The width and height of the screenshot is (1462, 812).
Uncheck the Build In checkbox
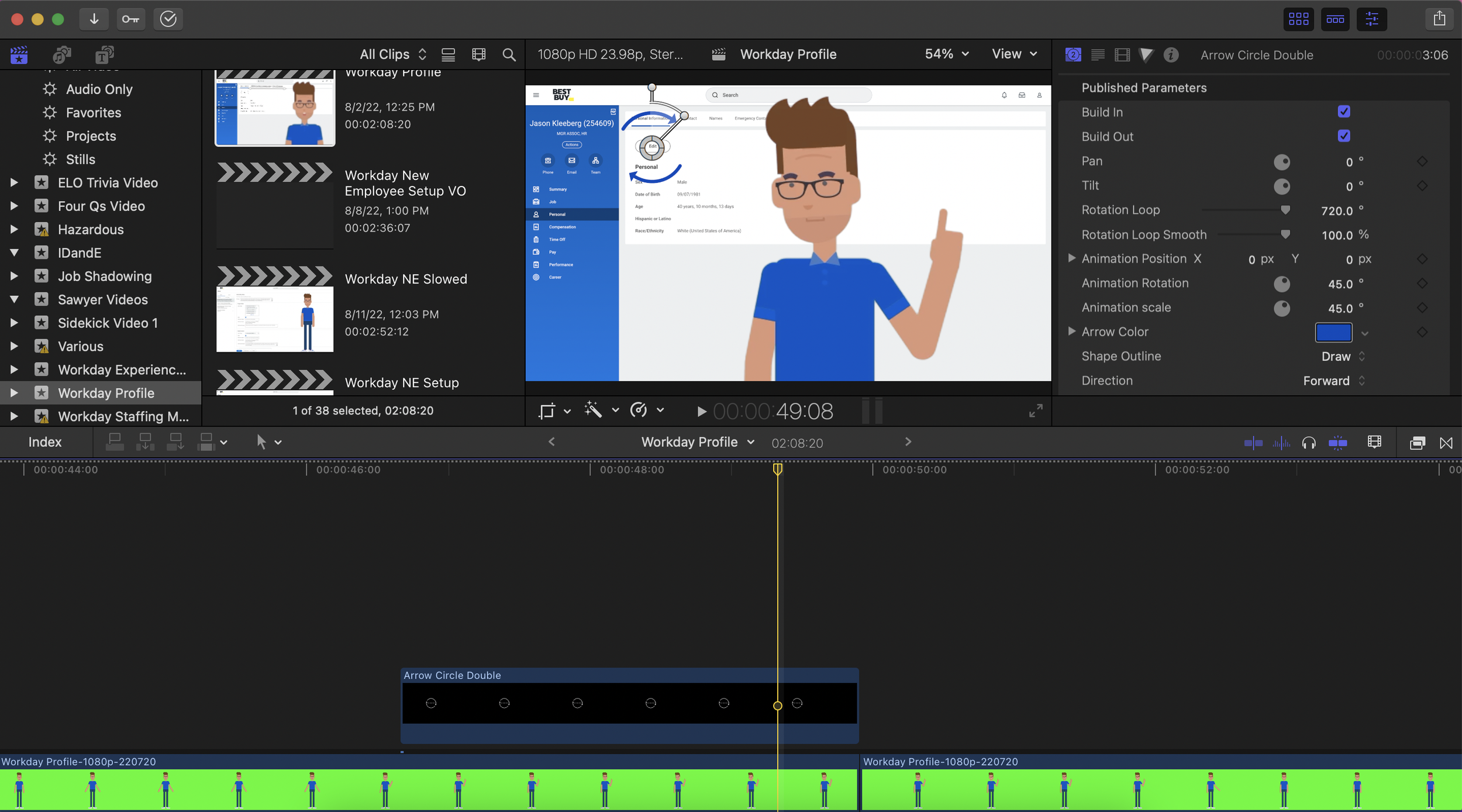point(1344,112)
